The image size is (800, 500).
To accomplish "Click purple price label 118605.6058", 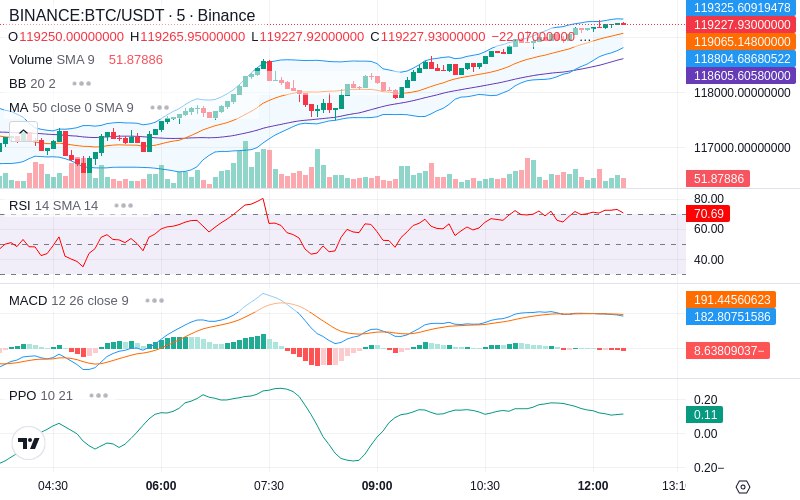I will [741, 76].
